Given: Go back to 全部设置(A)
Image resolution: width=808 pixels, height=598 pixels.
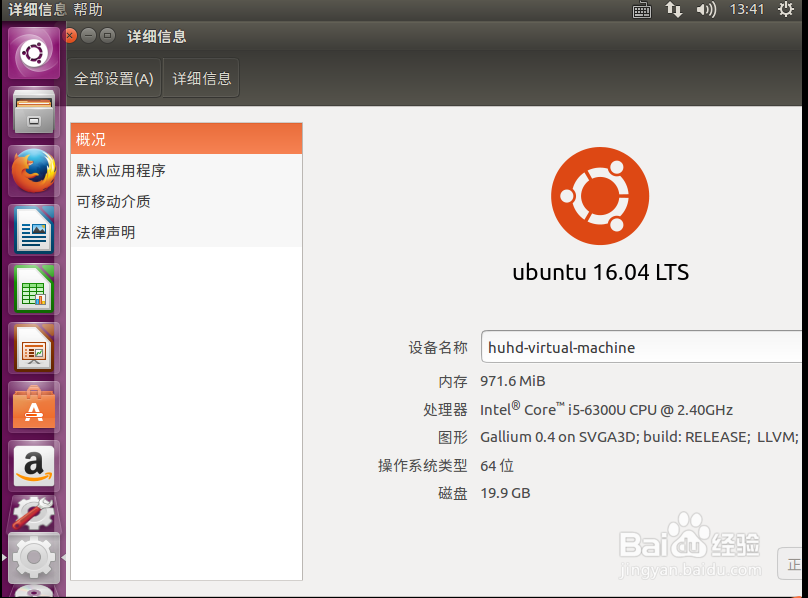Looking at the screenshot, I should pos(114,78).
